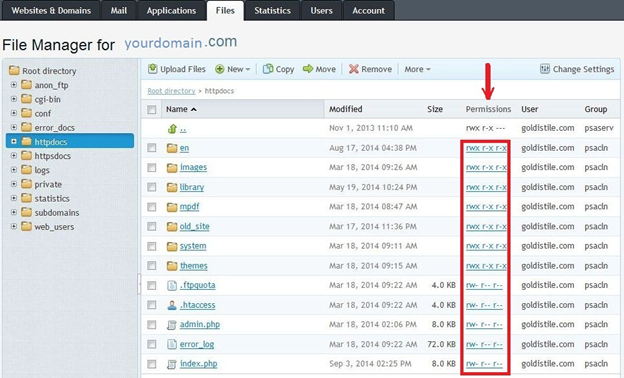Check the box for old_site folder
Screen dimensions: 624x378
(x=152, y=226)
